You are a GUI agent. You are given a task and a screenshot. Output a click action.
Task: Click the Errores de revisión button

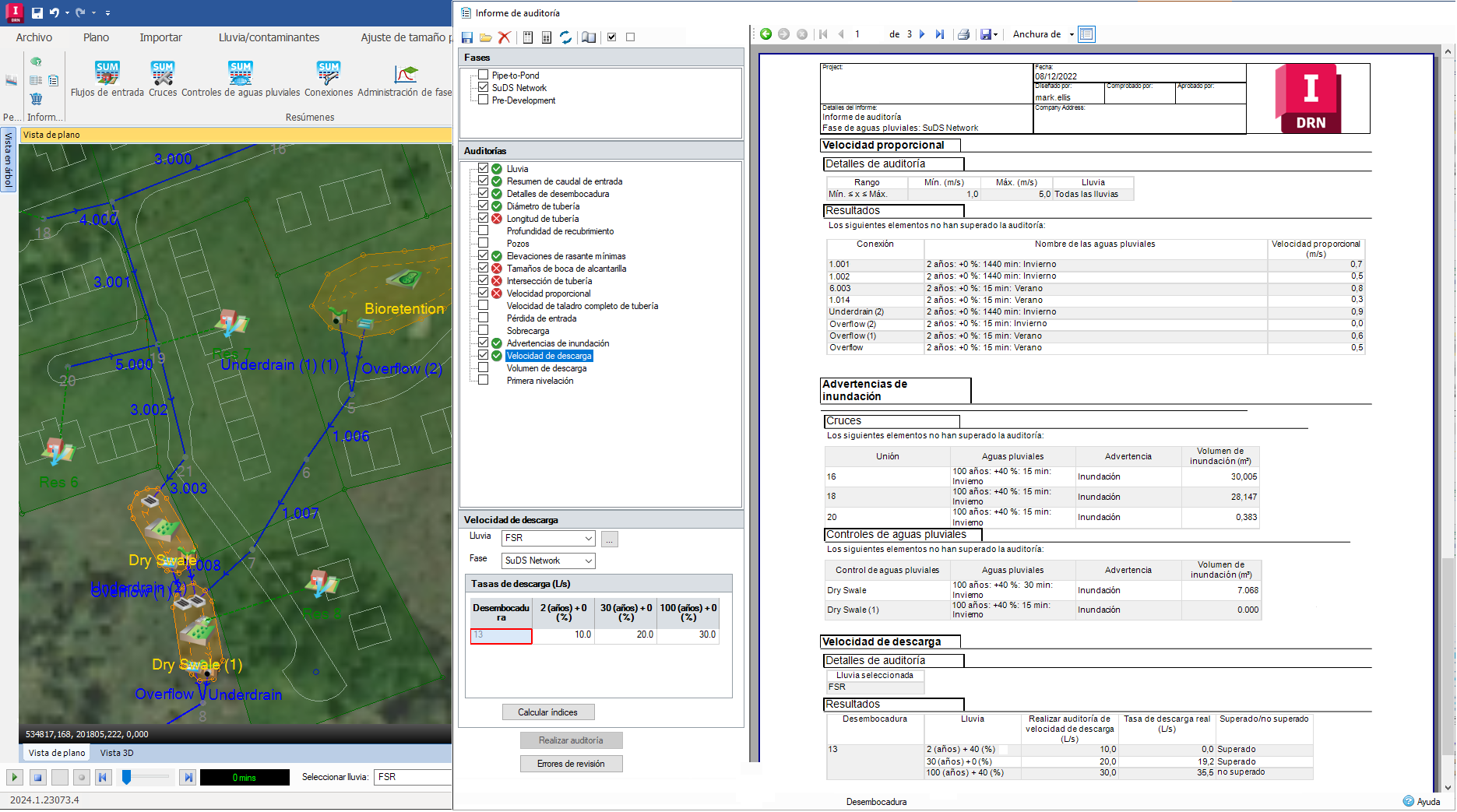pos(571,765)
